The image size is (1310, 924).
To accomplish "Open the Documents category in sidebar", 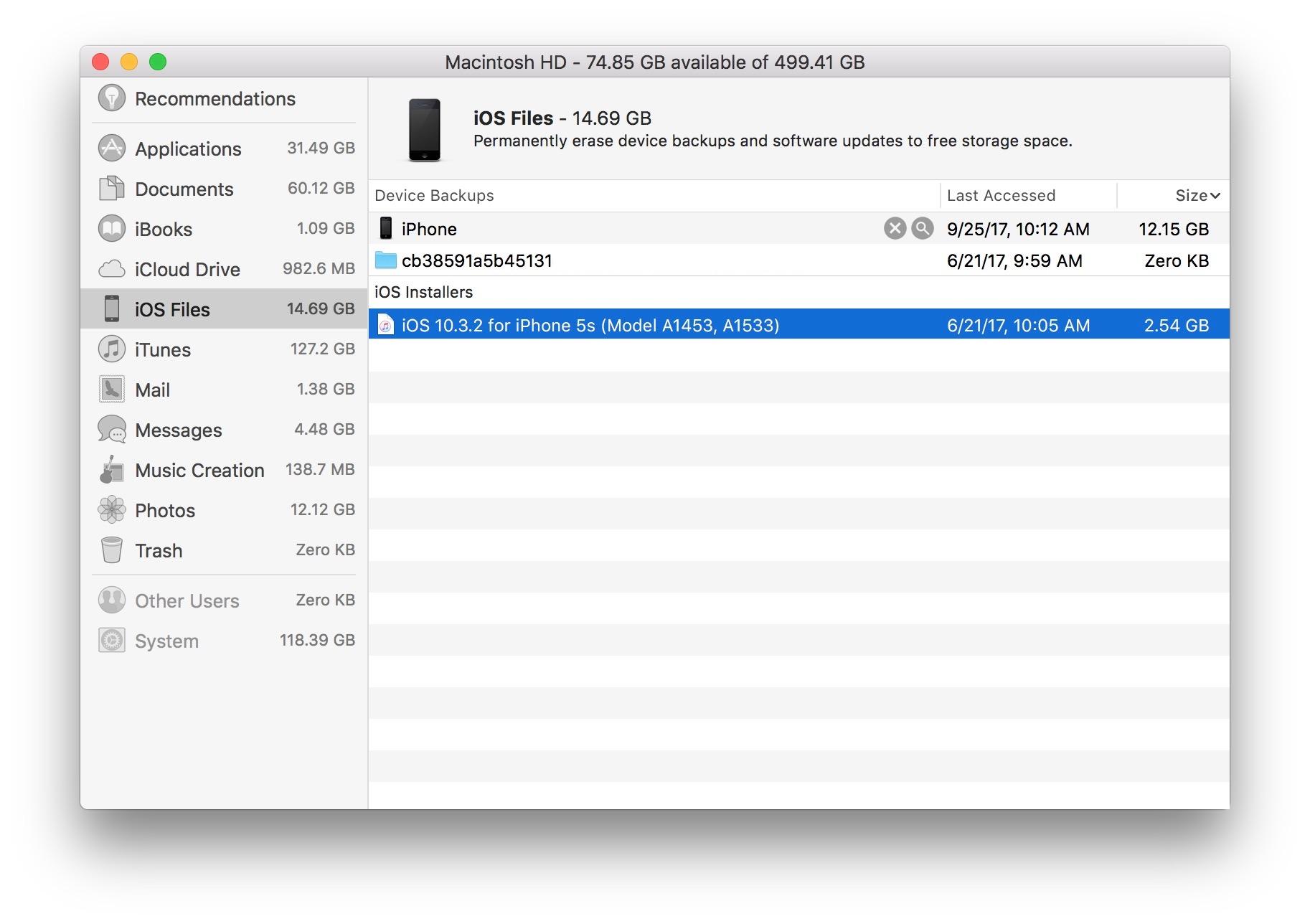I will [x=184, y=189].
